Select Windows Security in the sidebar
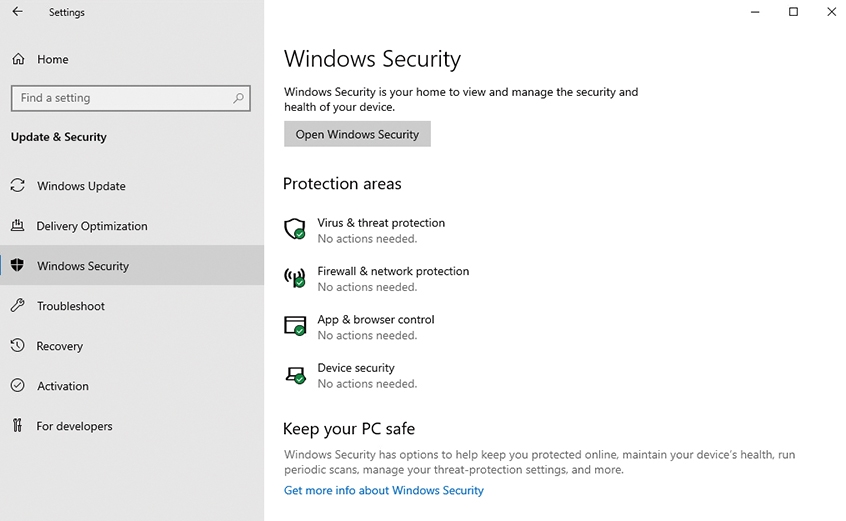Viewport: 846px width, 521px height. coord(132,265)
